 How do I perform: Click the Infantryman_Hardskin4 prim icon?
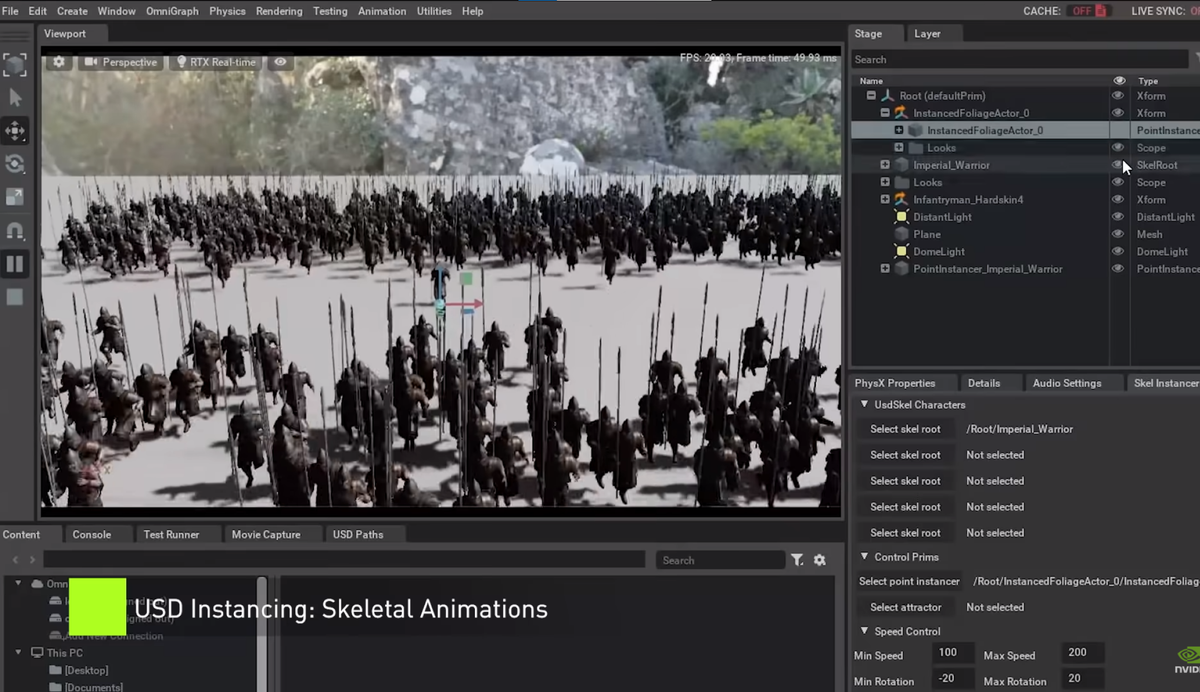click(901, 200)
